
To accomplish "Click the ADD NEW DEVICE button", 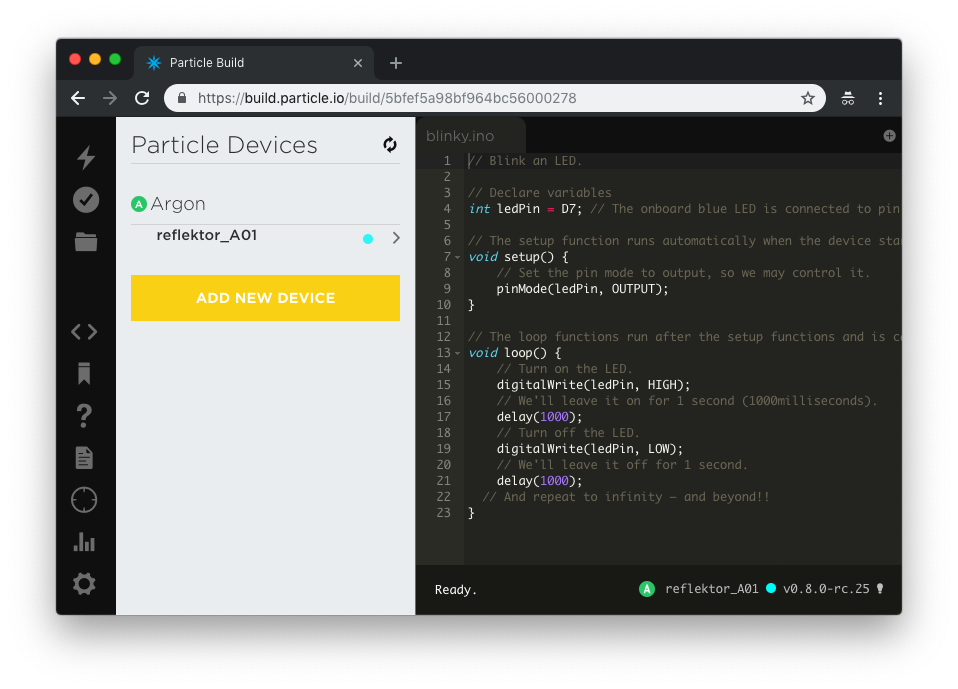I will click(265, 298).
